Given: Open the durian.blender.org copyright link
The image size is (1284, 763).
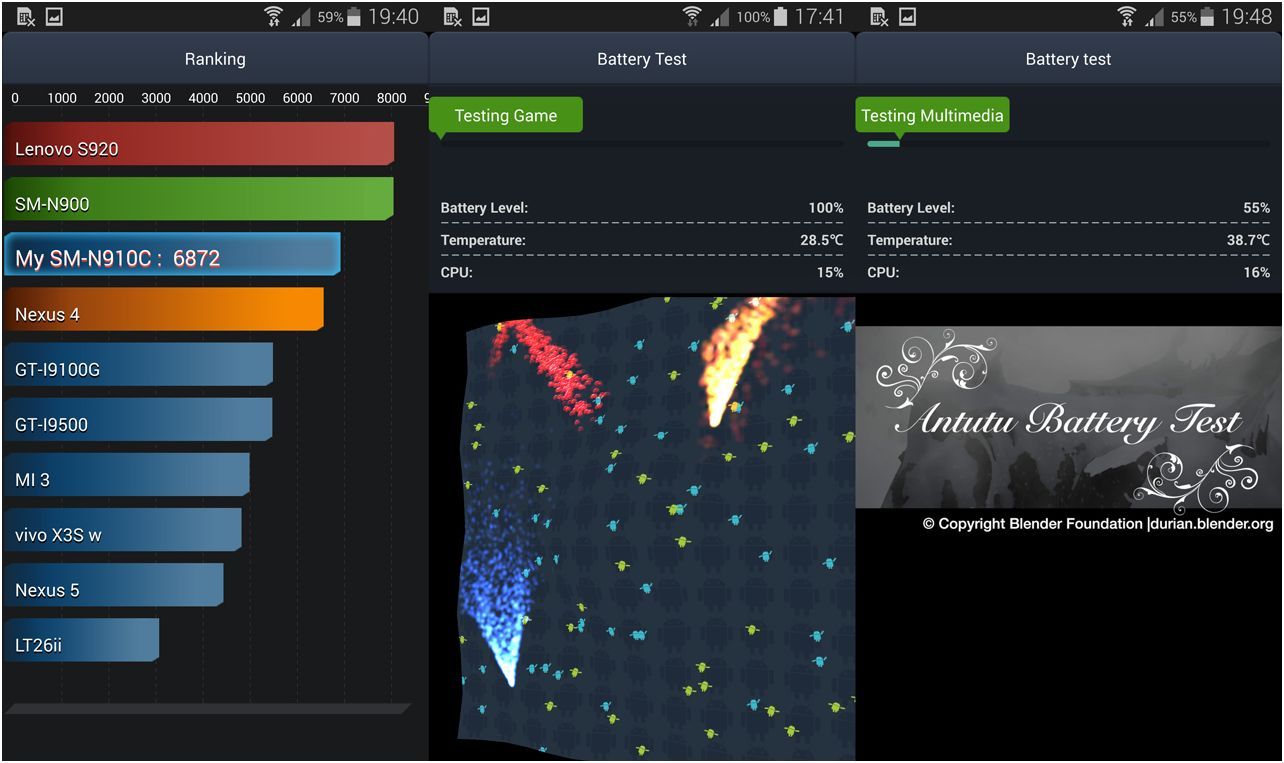Looking at the screenshot, I should (1213, 524).
